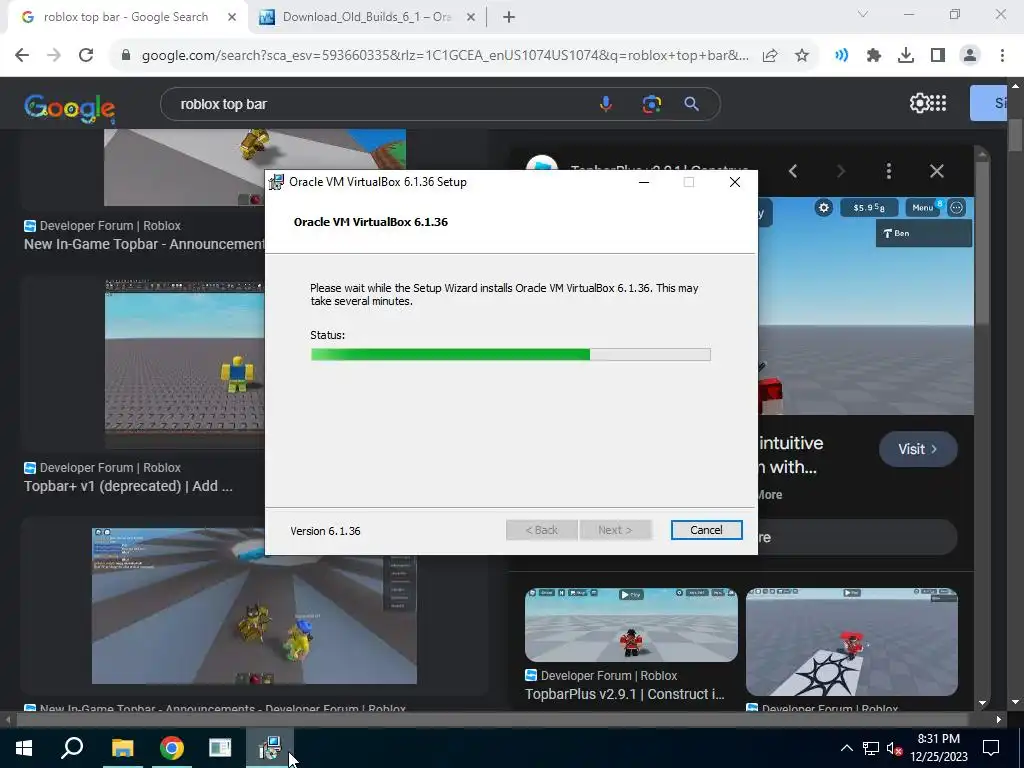Select the black star floor thumbnail

point(852,642)
